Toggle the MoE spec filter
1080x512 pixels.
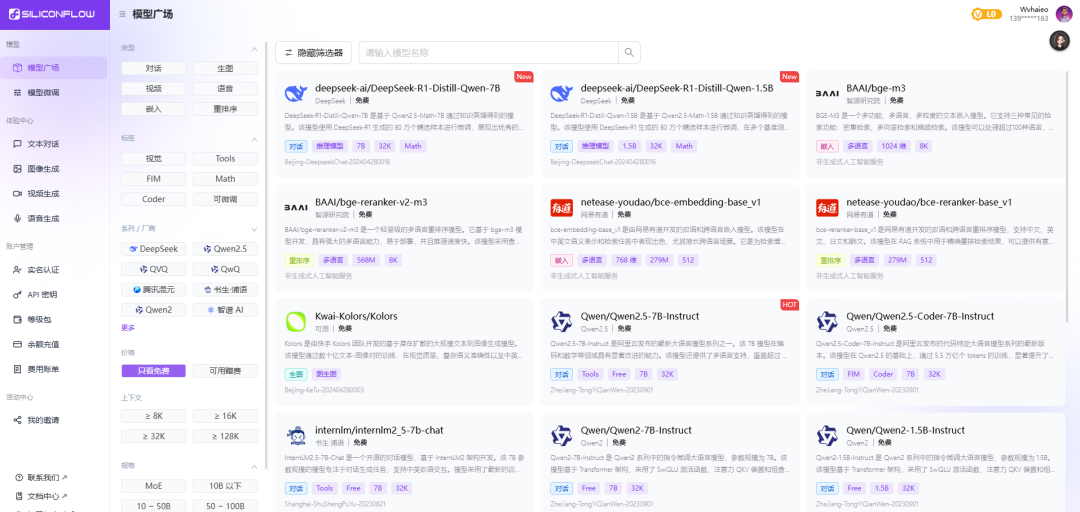(x=154, y=486)
